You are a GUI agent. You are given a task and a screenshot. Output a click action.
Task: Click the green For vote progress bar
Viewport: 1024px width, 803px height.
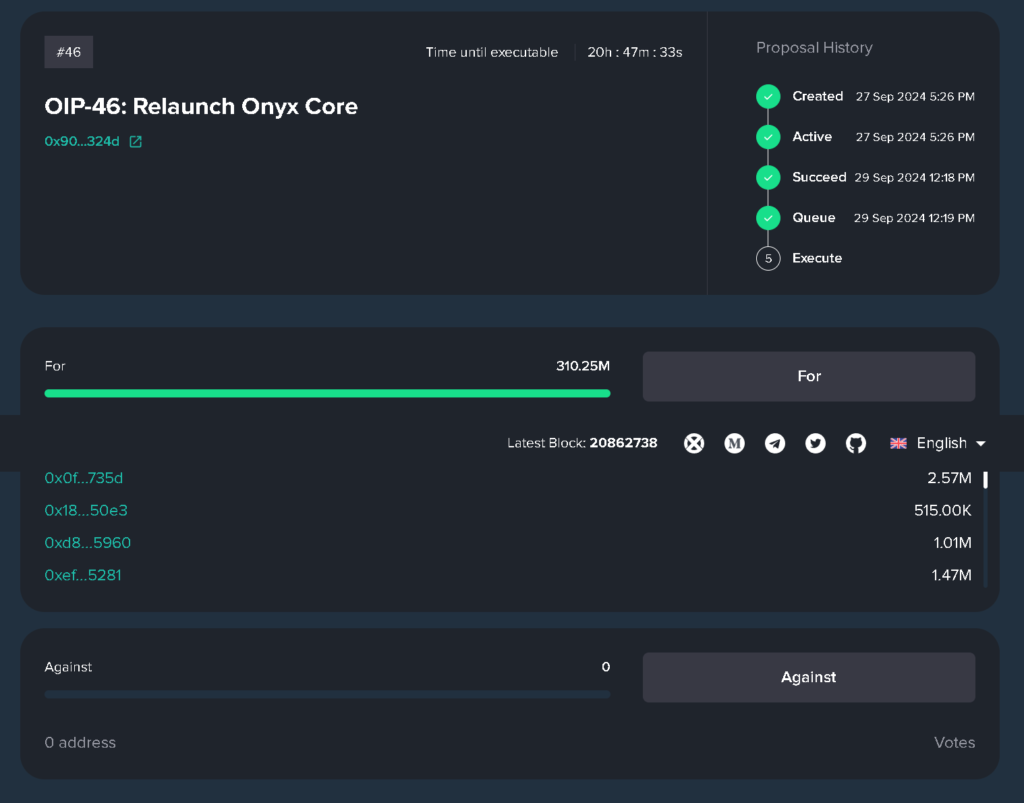[x=327, y=394]
